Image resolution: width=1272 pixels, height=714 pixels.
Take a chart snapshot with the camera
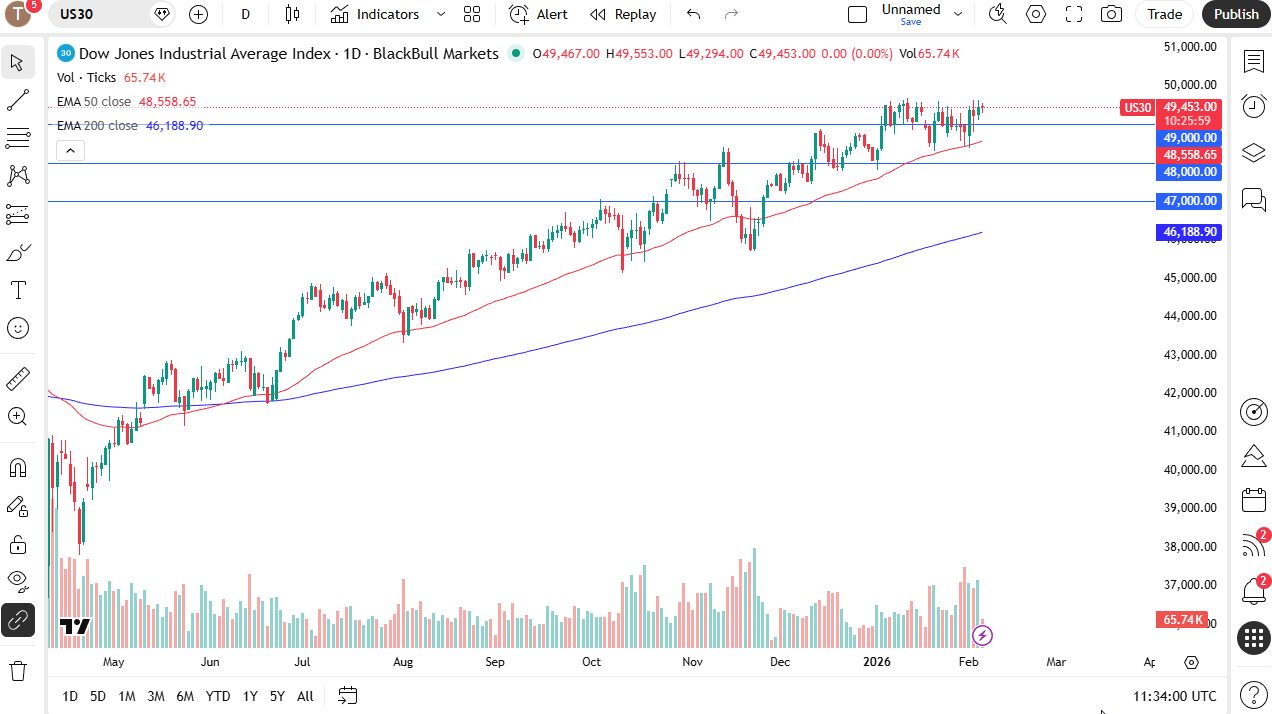click(x=1111, y=14)
